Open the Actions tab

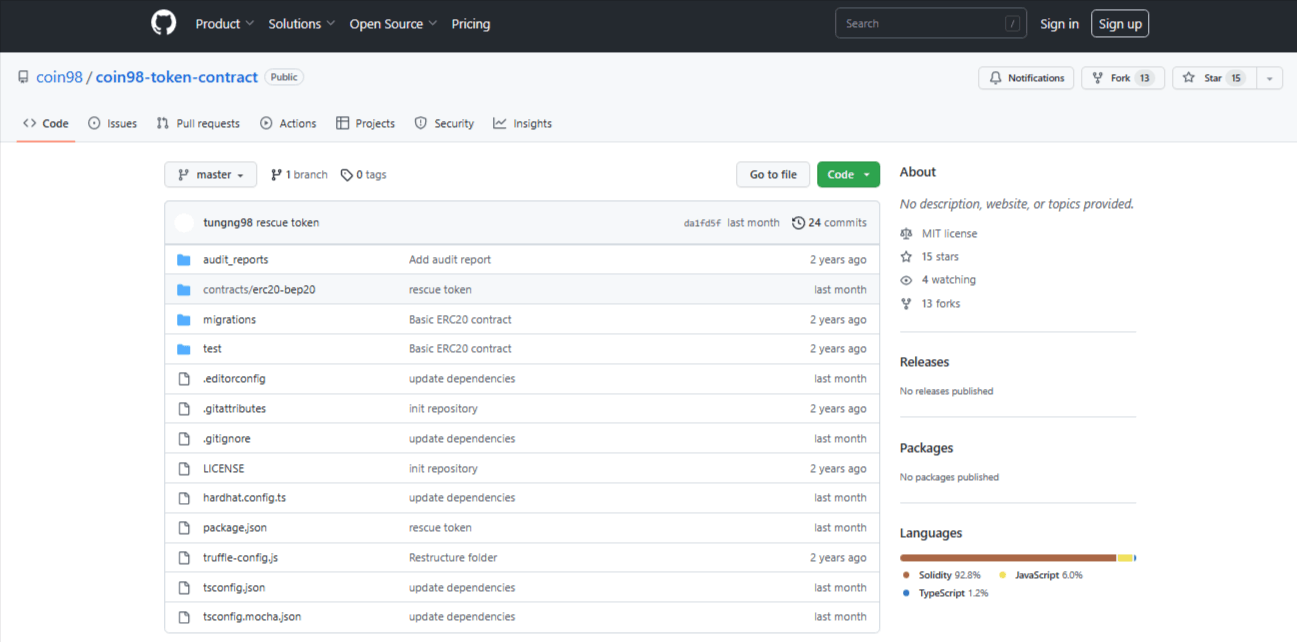click(288, 124)
